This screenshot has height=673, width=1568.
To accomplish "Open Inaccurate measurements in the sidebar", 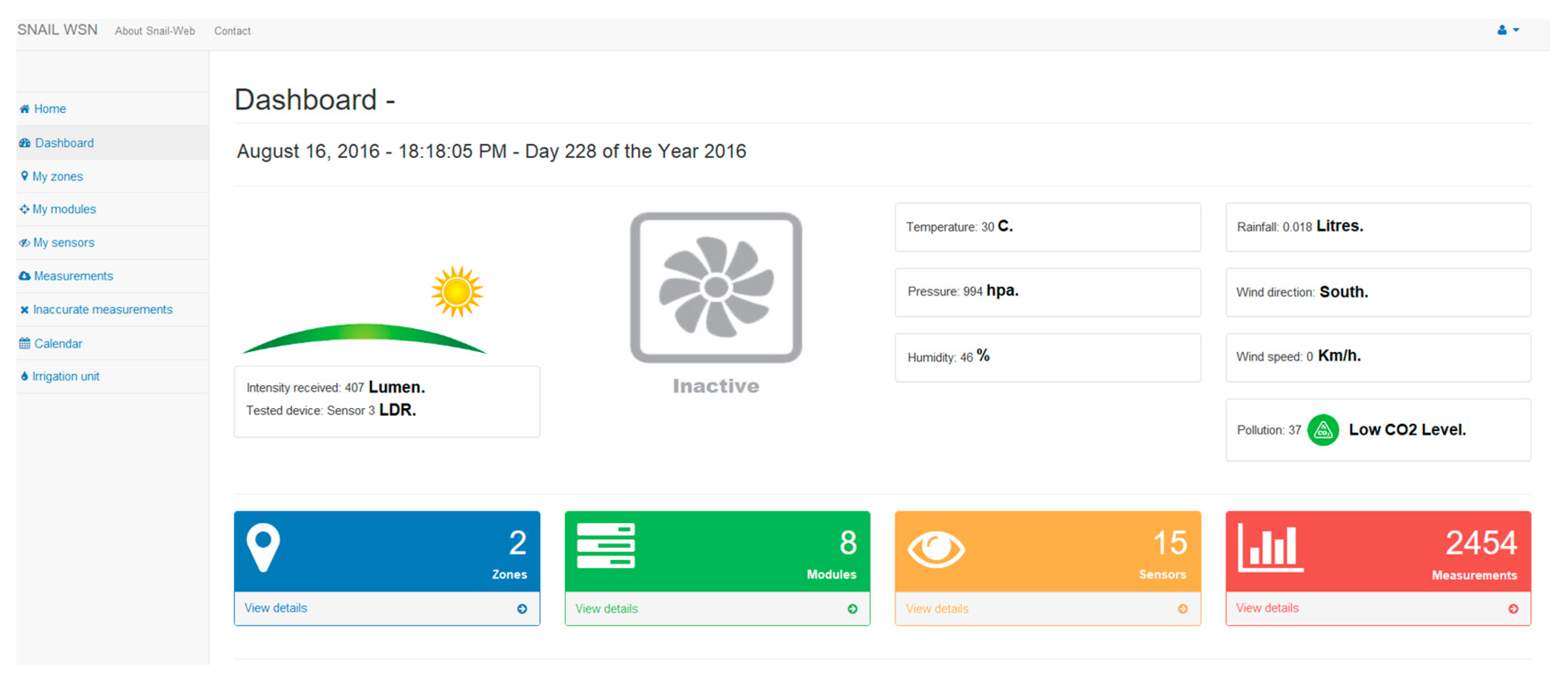I will click(102, 310).
